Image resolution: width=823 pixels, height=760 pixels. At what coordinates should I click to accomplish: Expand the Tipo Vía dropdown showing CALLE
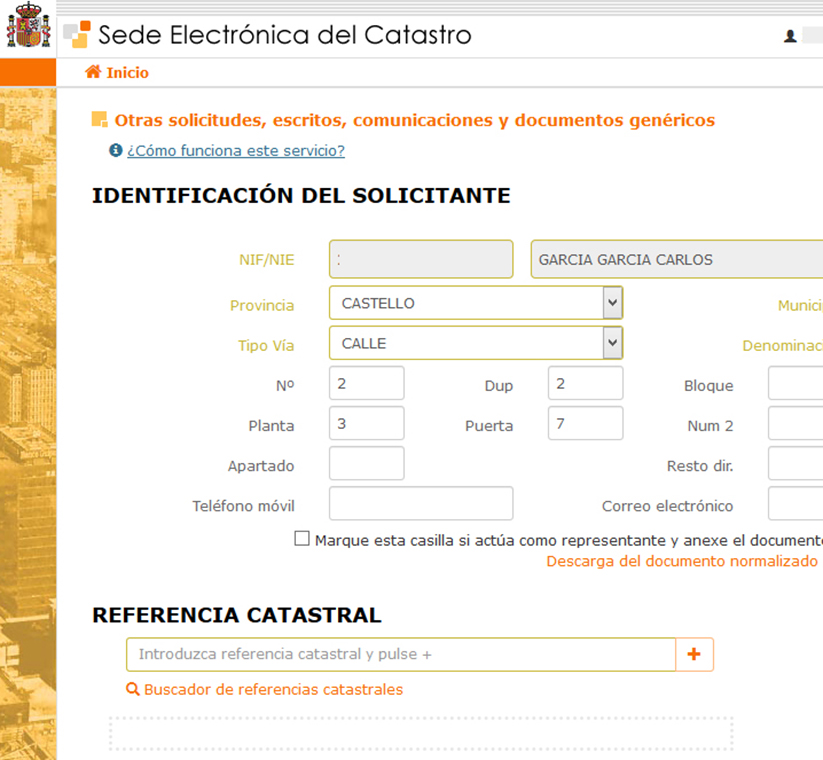coord(475,343)
